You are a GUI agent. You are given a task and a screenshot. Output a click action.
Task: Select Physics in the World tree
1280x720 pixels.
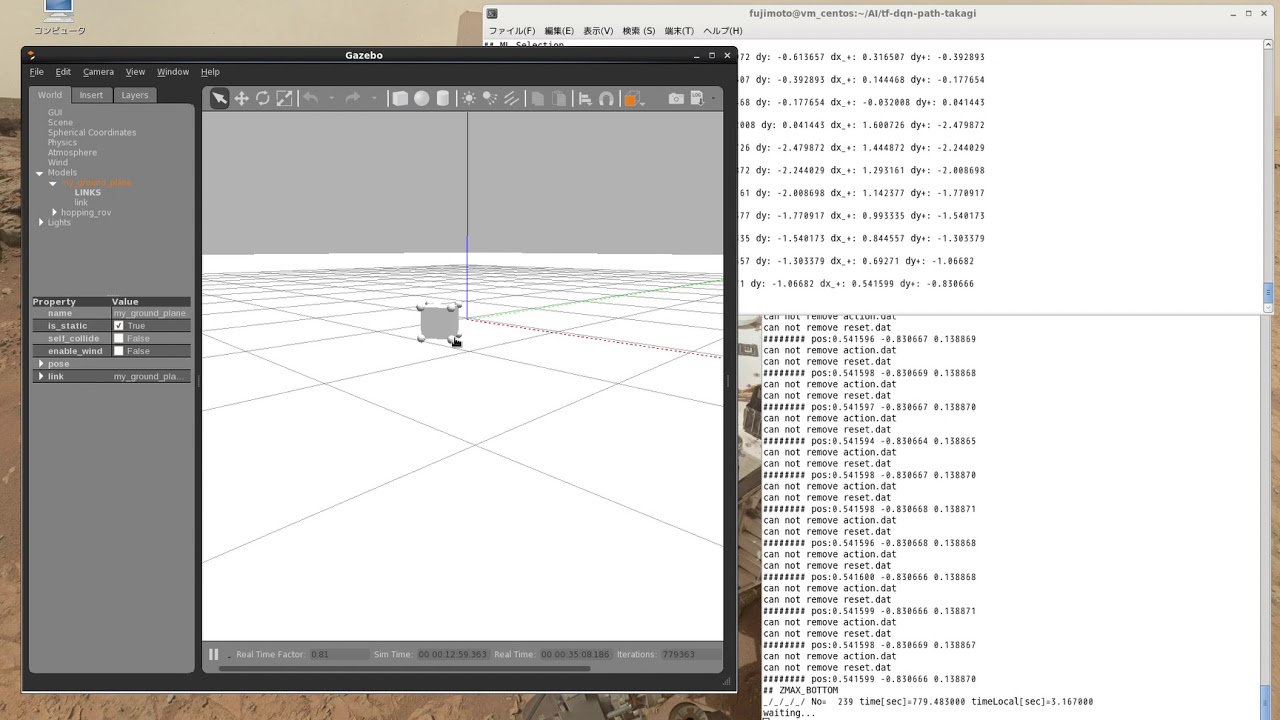coord(62,142)
